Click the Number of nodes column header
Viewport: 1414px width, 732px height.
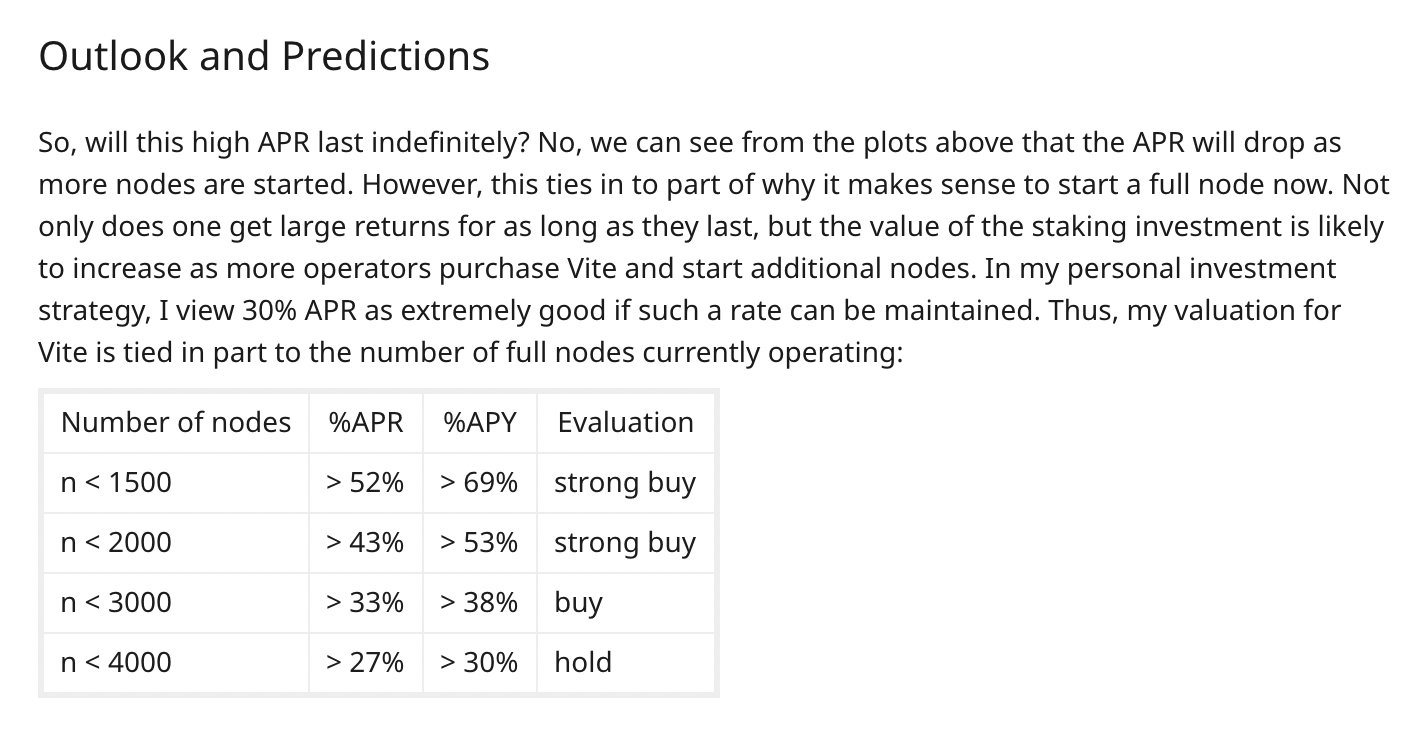point(176,423)
